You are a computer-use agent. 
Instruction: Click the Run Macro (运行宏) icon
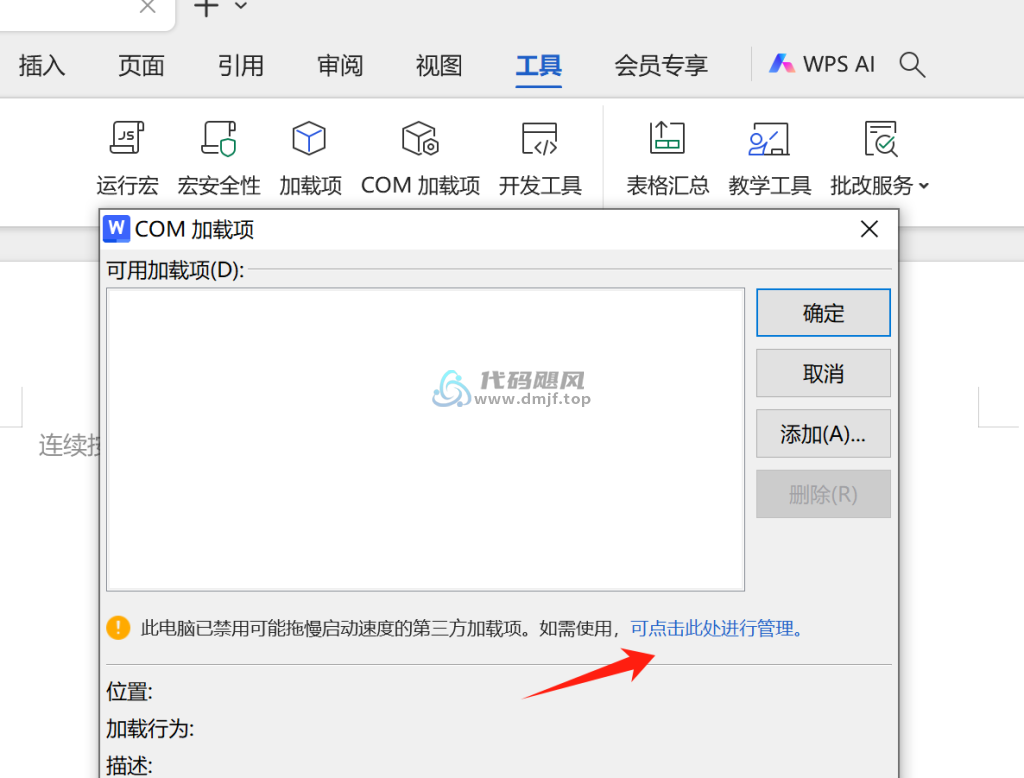(127, 138)
